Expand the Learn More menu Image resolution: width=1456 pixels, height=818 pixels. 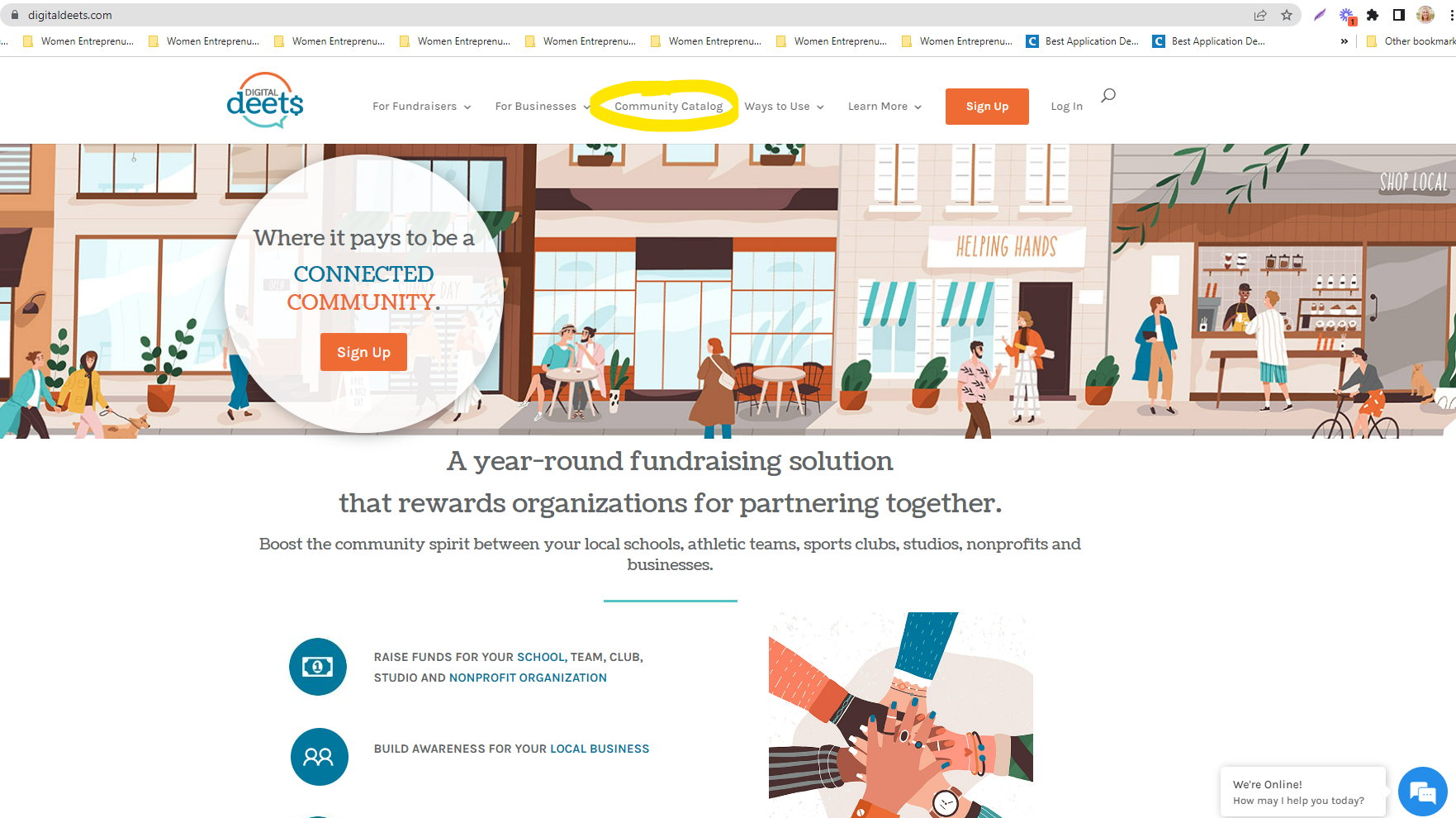tap(885, 107)
